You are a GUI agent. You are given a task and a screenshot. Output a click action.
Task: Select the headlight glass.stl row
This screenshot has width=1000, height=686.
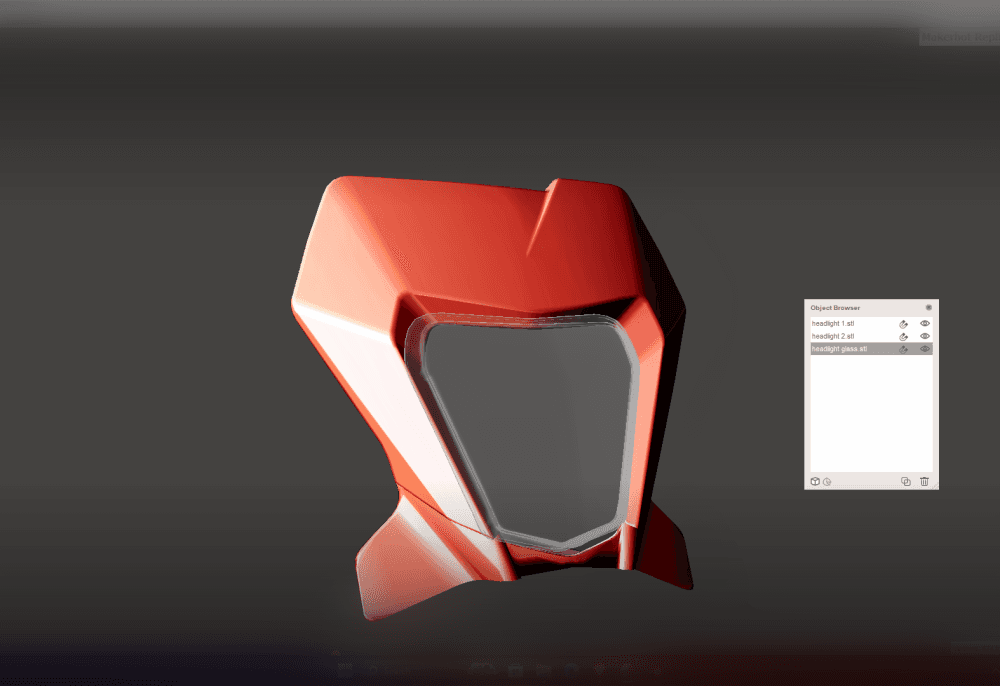click(x=871, y=349)
